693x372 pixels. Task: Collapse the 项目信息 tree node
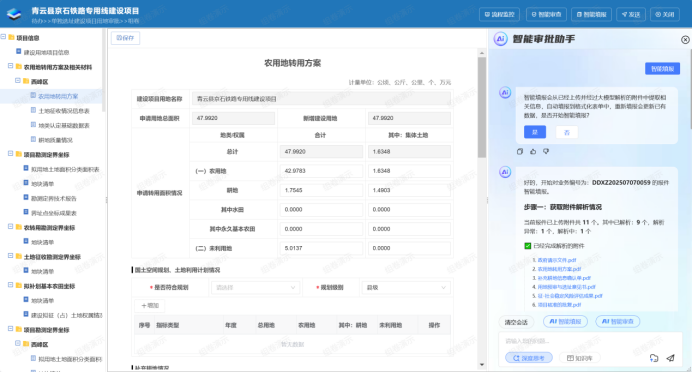pyautogui.click(x=3, y=38)
